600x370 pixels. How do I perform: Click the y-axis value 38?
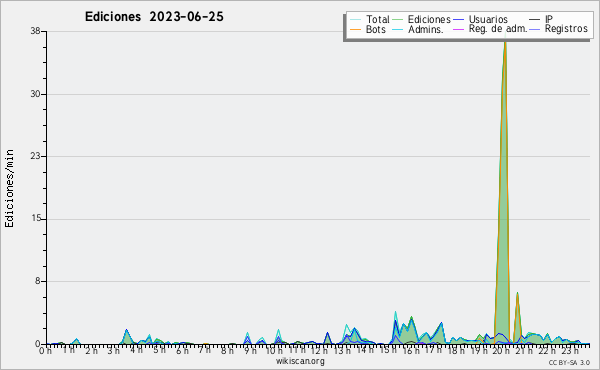tap(36, 31)
